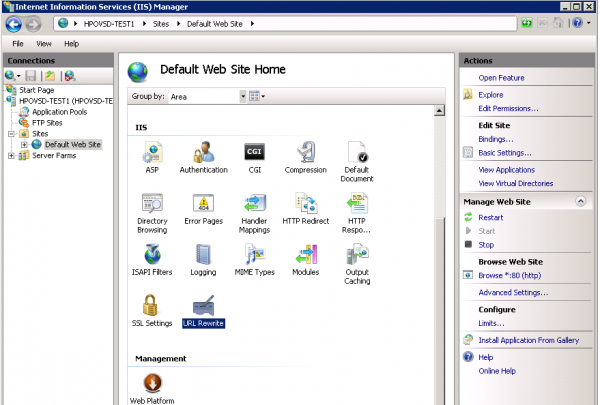Select Start Page in Connections tree
The height and width of the screenshot is (405, 600).
coord(37,90)
